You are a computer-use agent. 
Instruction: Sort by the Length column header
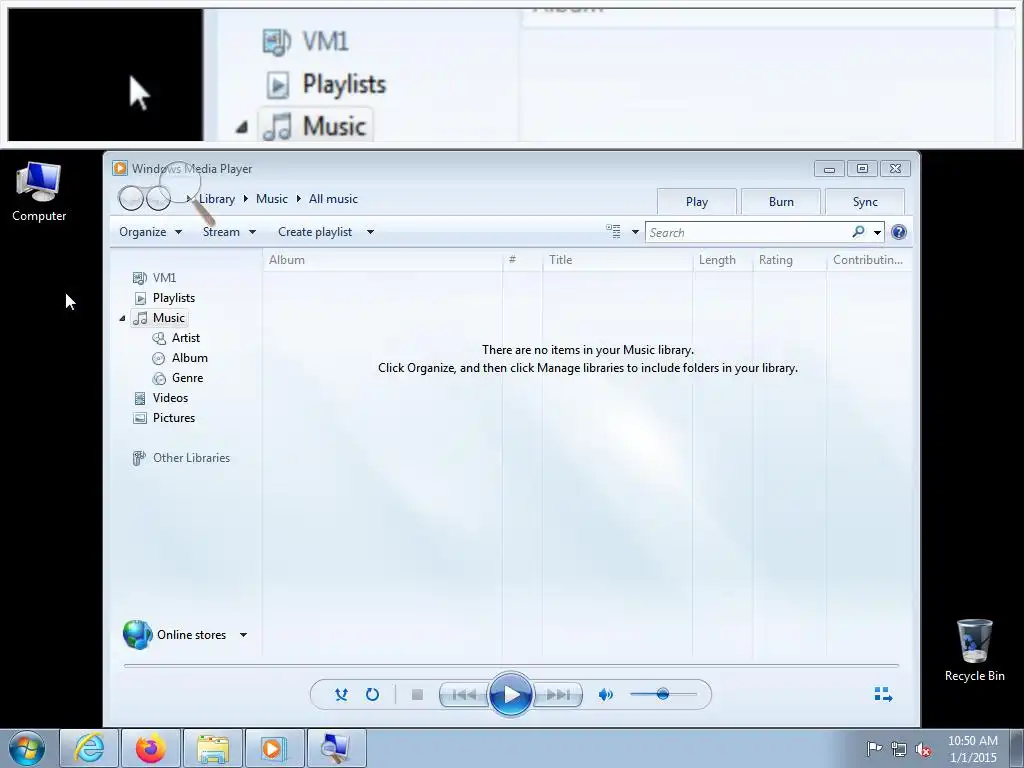coord(722,260)
